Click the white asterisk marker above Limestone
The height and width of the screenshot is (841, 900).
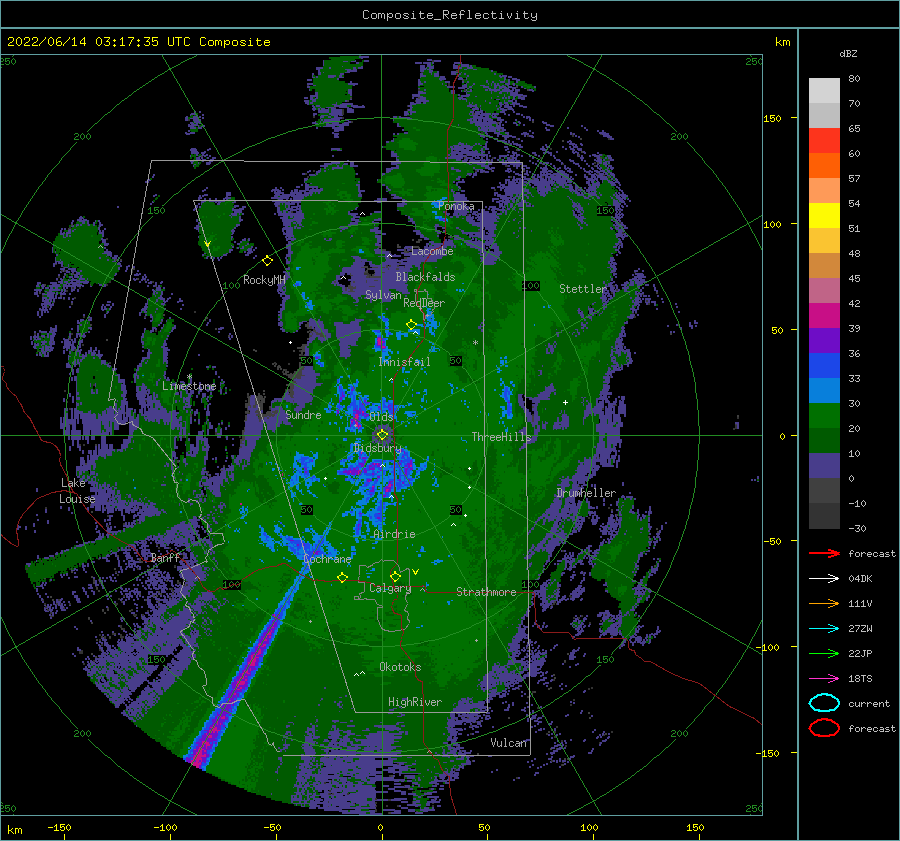189,377
